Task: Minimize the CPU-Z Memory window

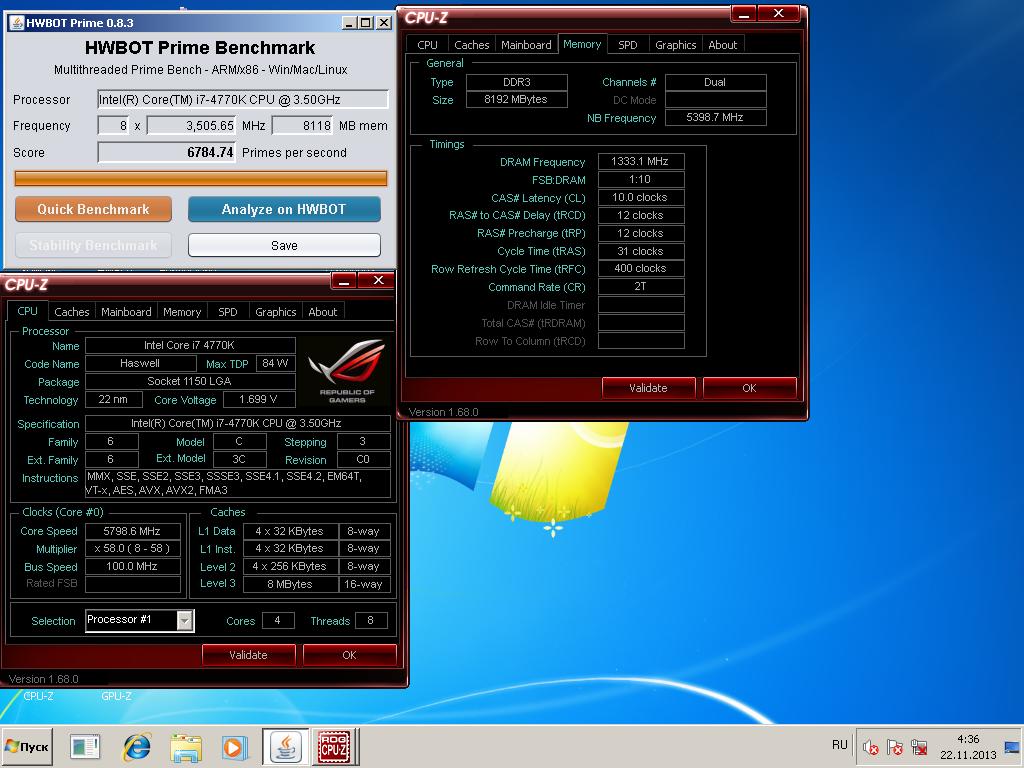Action: (744, 14)
